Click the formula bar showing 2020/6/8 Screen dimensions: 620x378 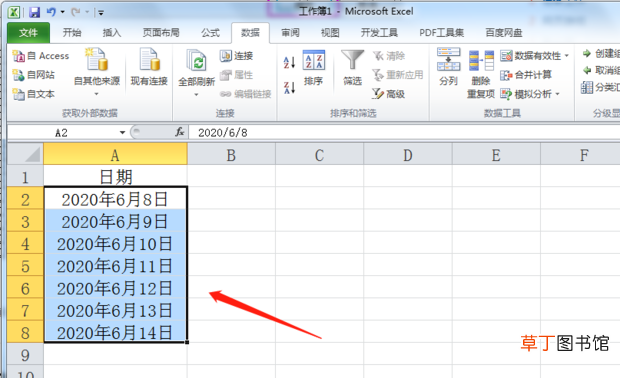coord(404,132)
